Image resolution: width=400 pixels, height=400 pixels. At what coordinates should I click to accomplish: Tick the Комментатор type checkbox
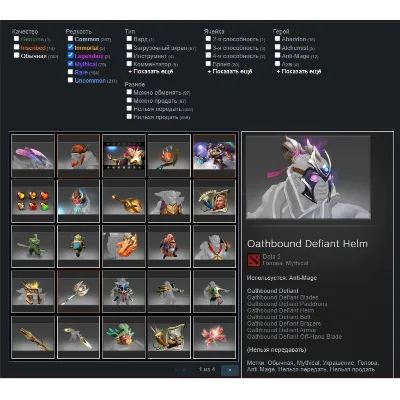pos(129,64)
